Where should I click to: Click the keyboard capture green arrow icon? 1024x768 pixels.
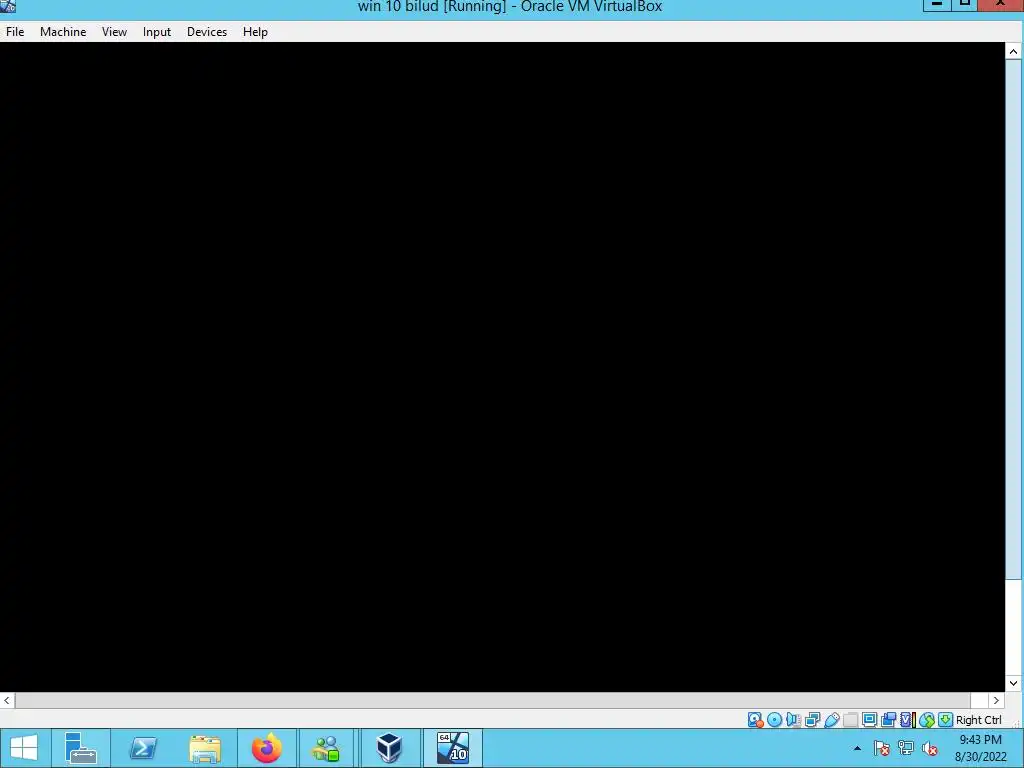pyautogui.click(x=945, y=720)
